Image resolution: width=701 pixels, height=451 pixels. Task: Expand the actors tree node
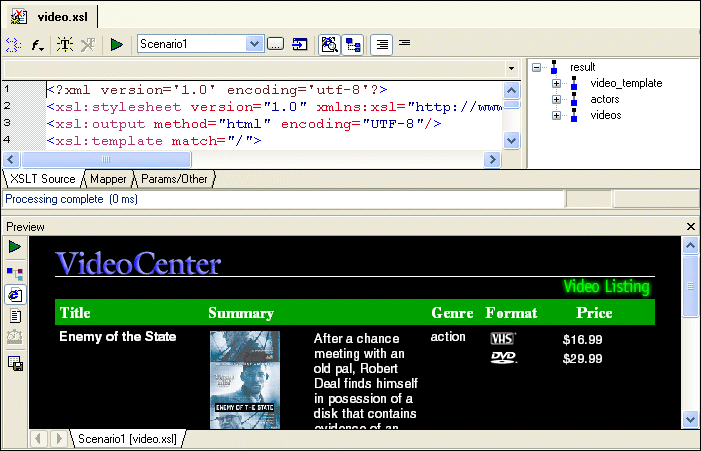[557, 99]
